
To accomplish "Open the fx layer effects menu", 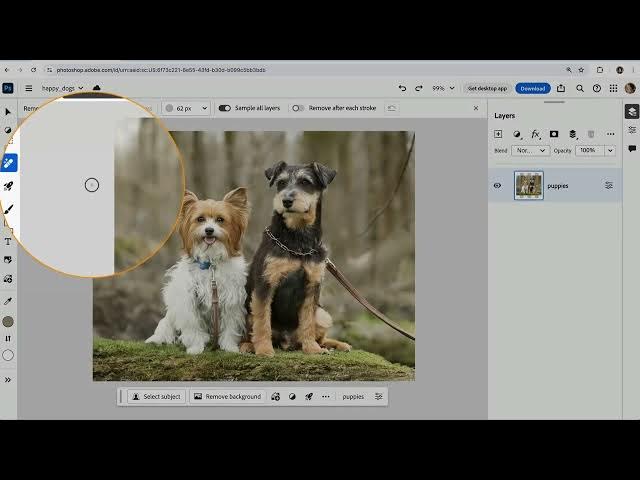I will [x=536, y=134].
